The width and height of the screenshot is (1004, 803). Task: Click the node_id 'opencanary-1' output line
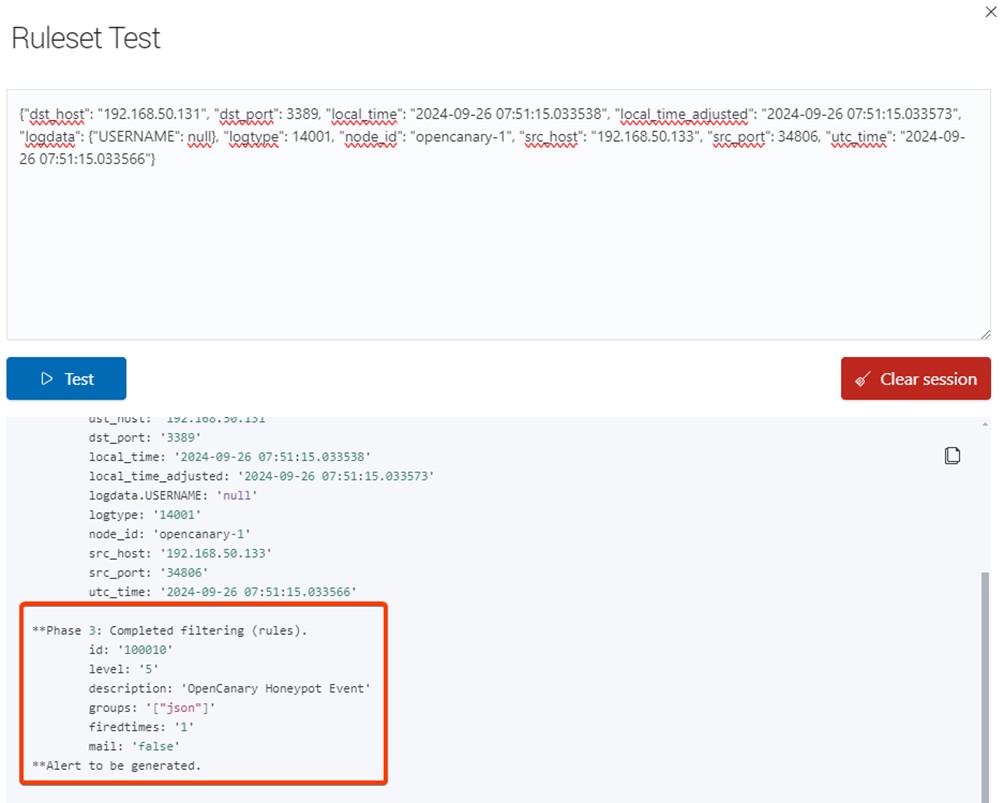(x=172, y=534)
